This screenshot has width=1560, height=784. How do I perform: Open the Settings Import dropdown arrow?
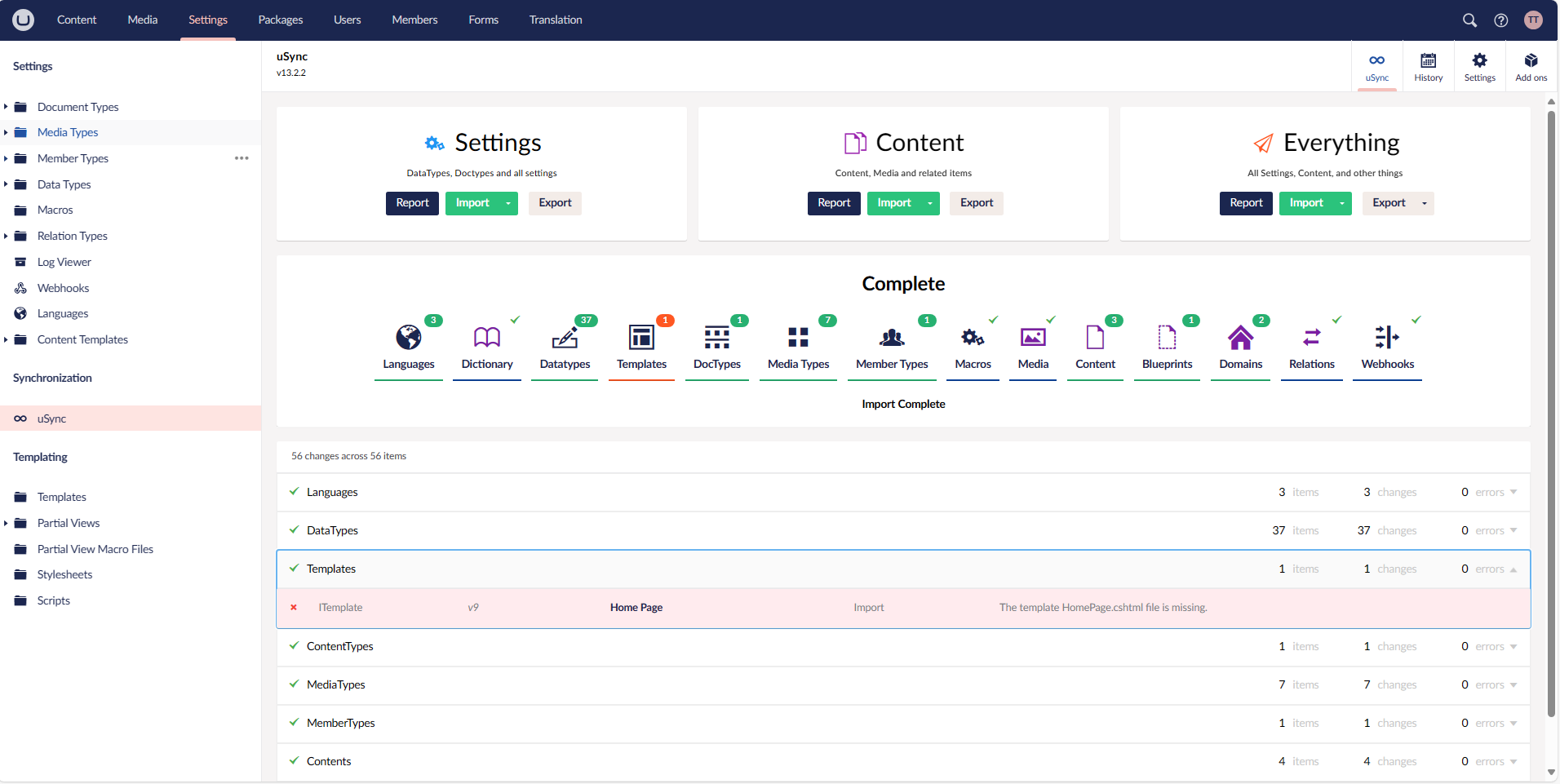pos(508,203)
